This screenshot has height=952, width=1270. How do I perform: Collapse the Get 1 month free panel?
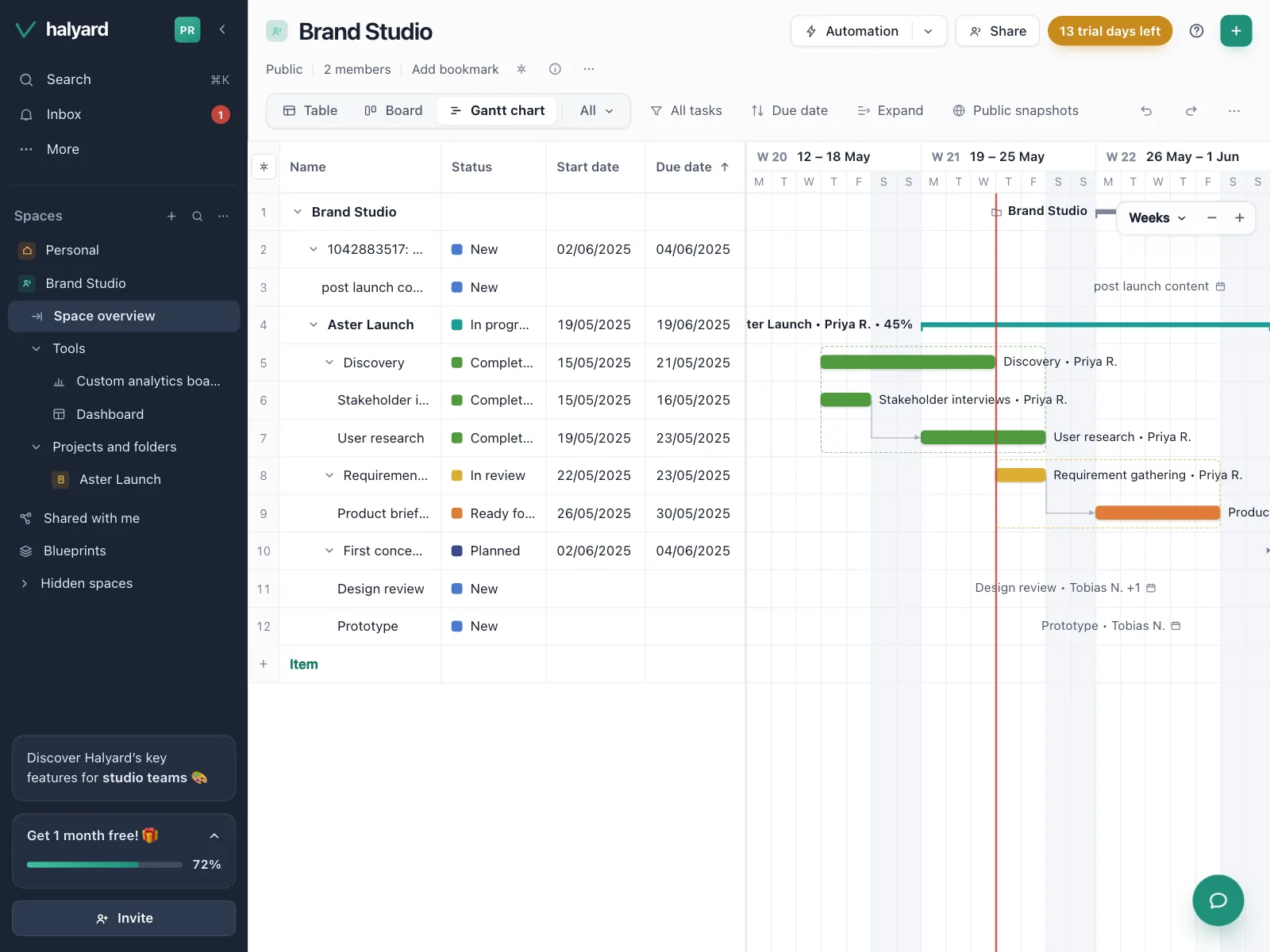pyautogui.click(x=214, y=835)
